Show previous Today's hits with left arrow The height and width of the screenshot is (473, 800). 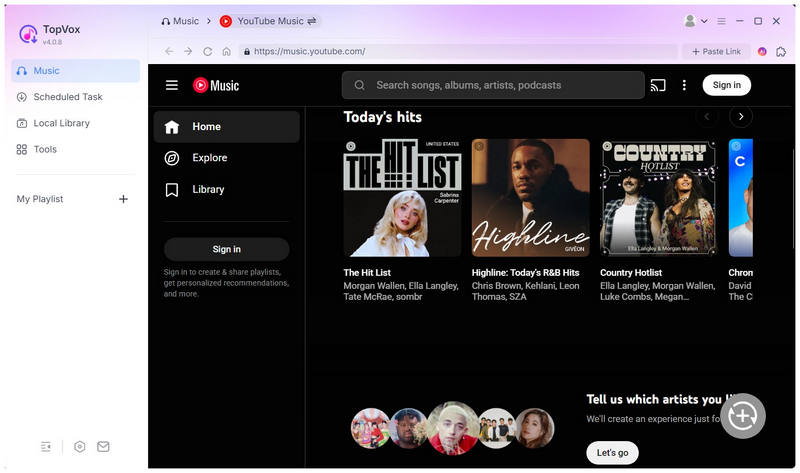click(x=707, y=117)
